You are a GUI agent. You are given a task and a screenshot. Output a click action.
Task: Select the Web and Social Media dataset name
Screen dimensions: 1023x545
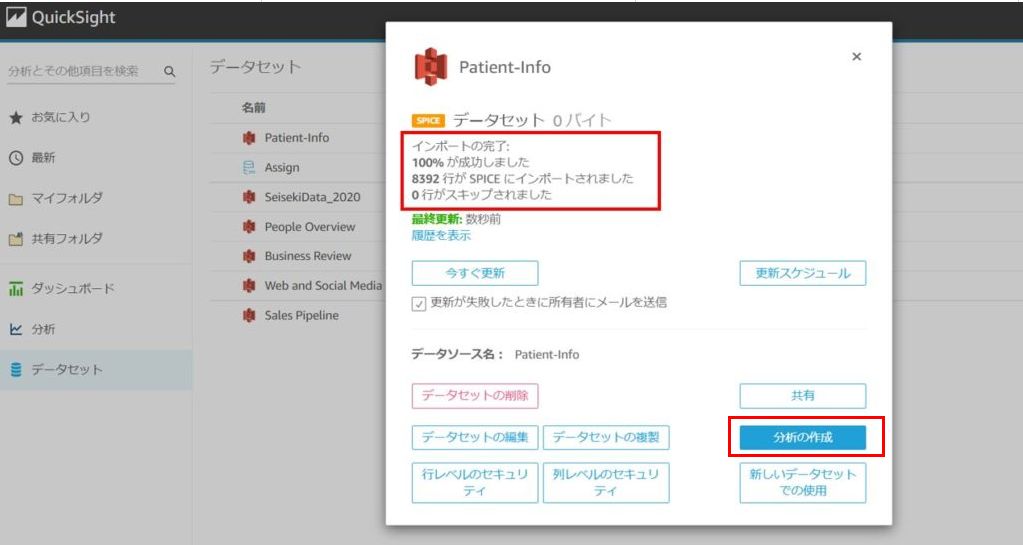[324, 286]
